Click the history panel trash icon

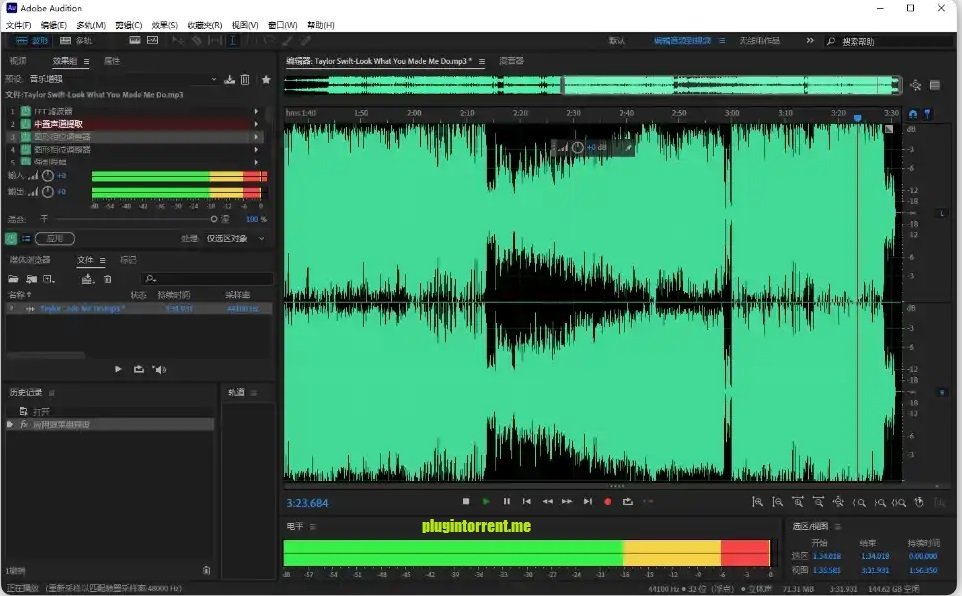207,570
